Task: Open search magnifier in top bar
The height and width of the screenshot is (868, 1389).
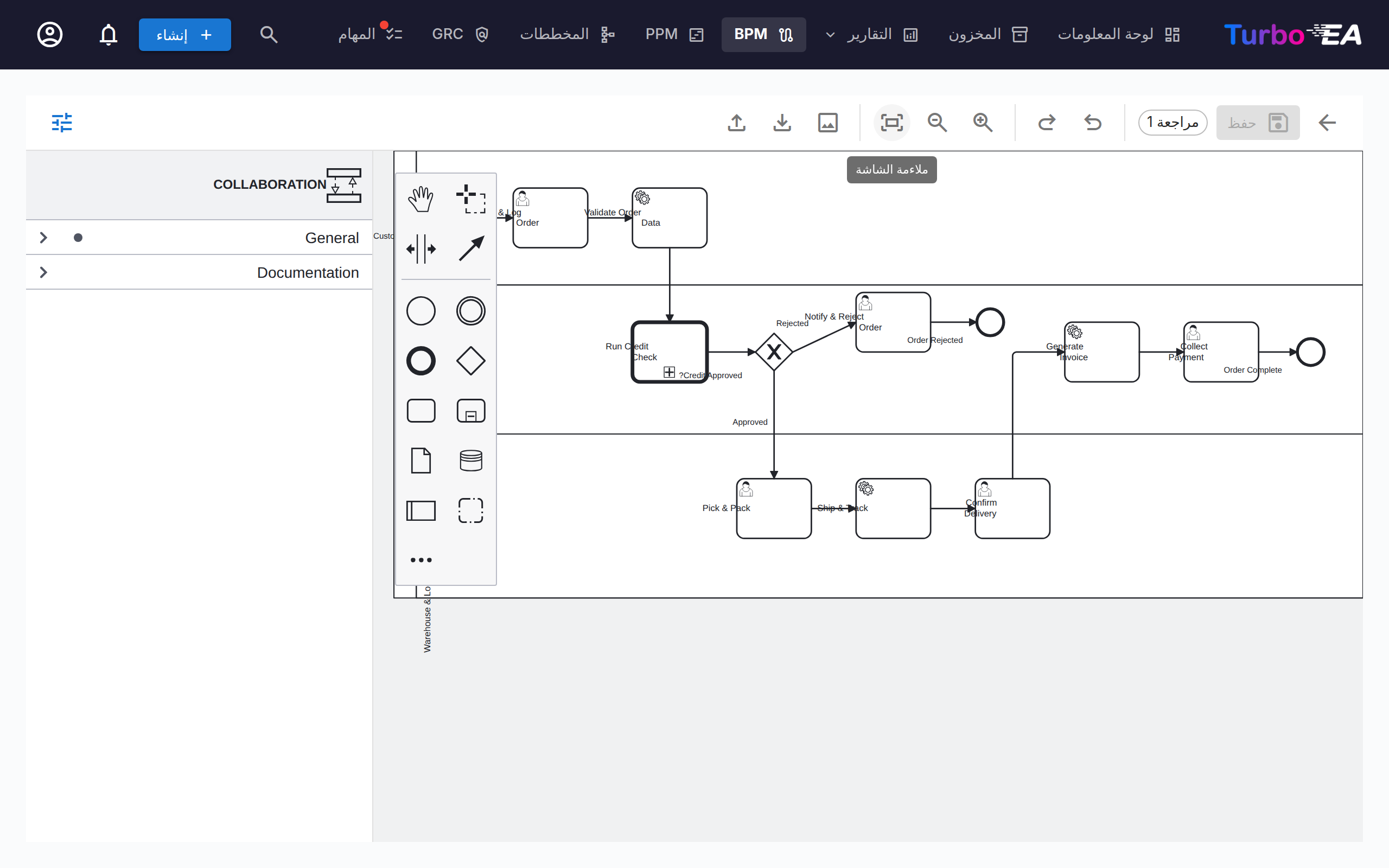Action: (268, 34)
